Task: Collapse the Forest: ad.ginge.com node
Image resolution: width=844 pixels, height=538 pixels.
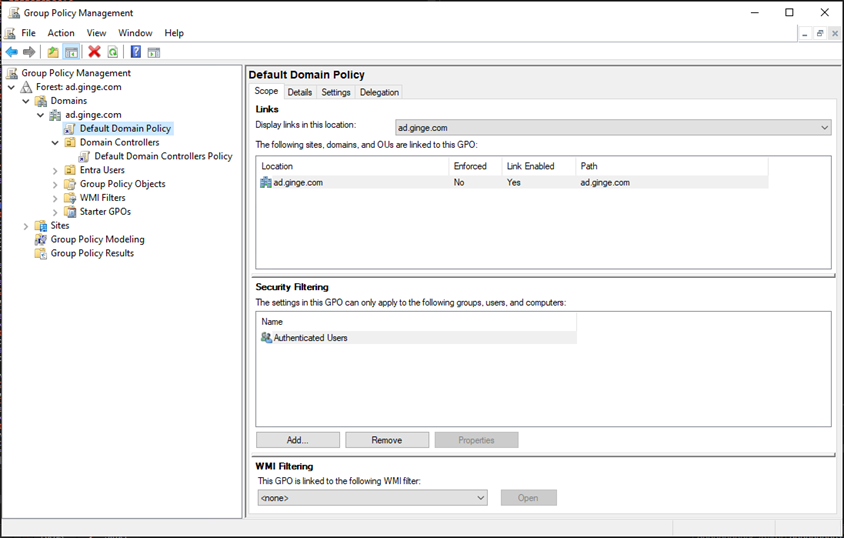Action: [x=11, y=87]
